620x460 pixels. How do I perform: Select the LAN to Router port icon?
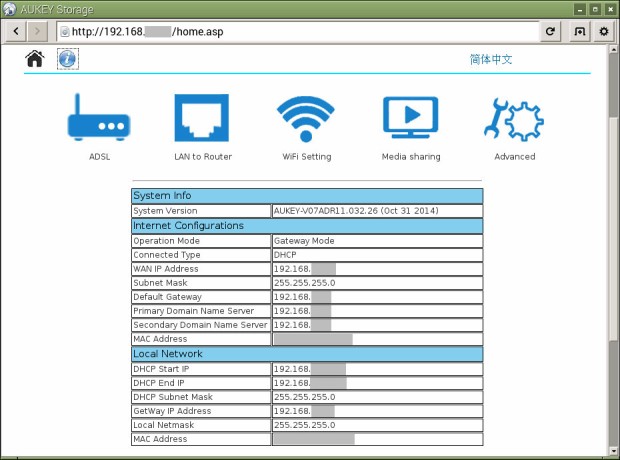(x=202, y=117)
